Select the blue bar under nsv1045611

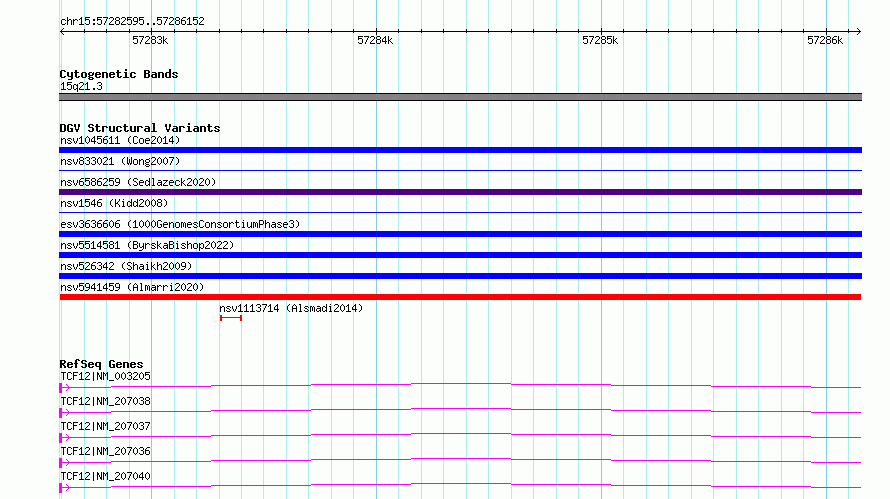tap(460, 150)
